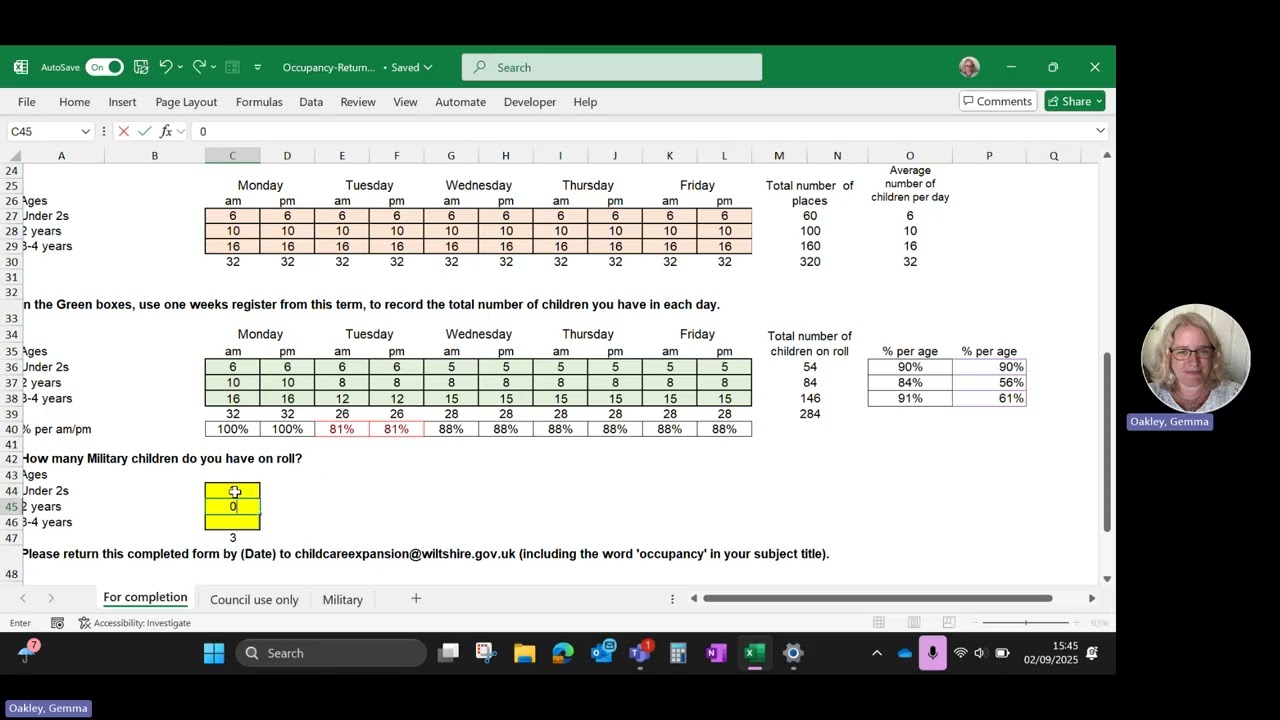1280x720 pixels.
Task: Switch to Page Break Preview icon
Action: [949, 623]
